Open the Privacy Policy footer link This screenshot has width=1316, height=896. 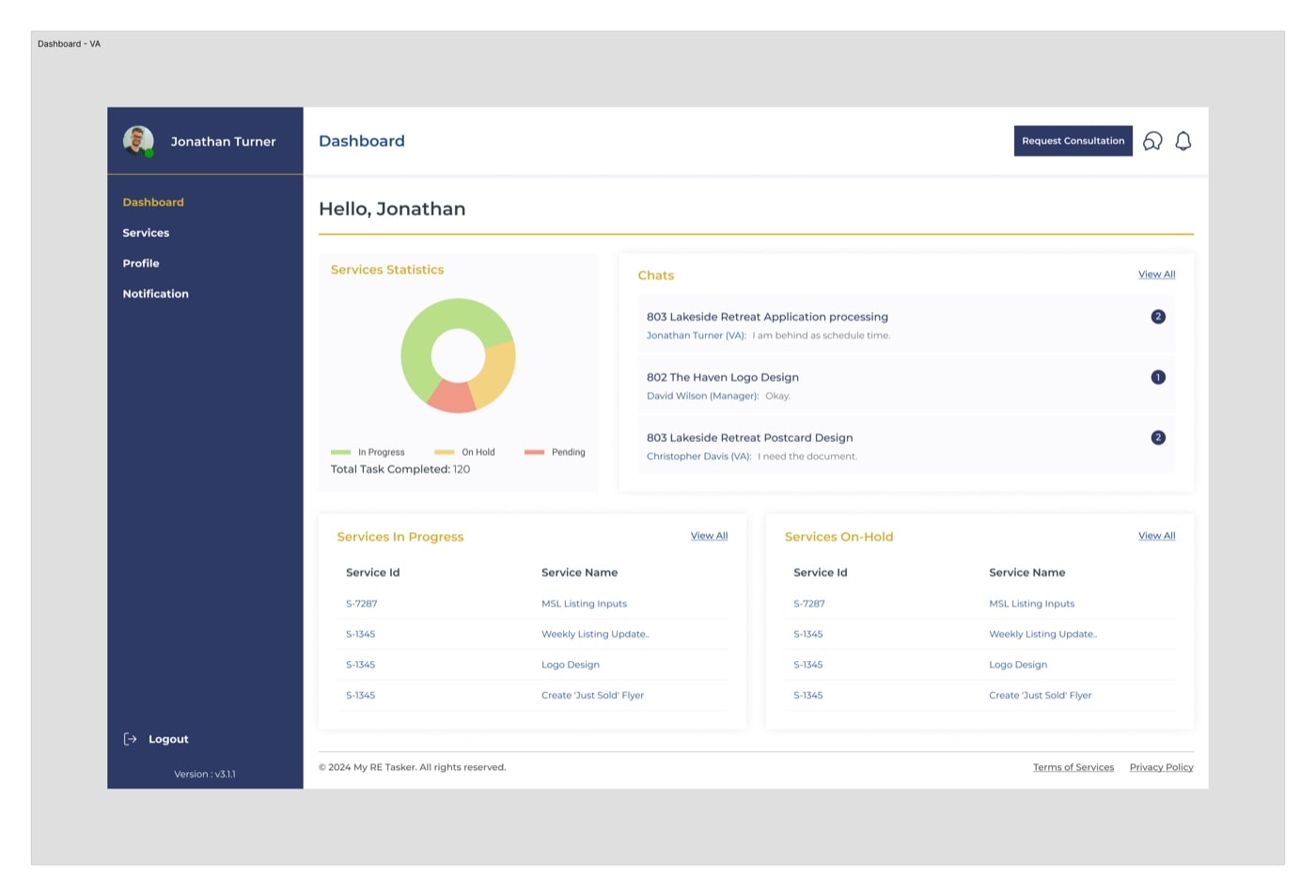[1162, 767]
